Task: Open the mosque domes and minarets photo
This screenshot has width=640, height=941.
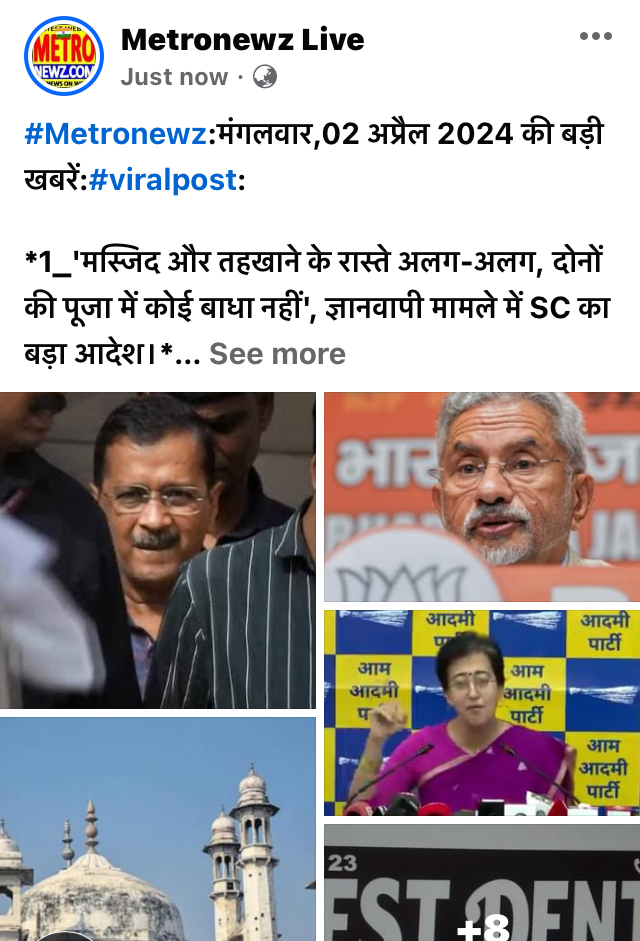Action: pyautogui.click(x=158, y=829)
